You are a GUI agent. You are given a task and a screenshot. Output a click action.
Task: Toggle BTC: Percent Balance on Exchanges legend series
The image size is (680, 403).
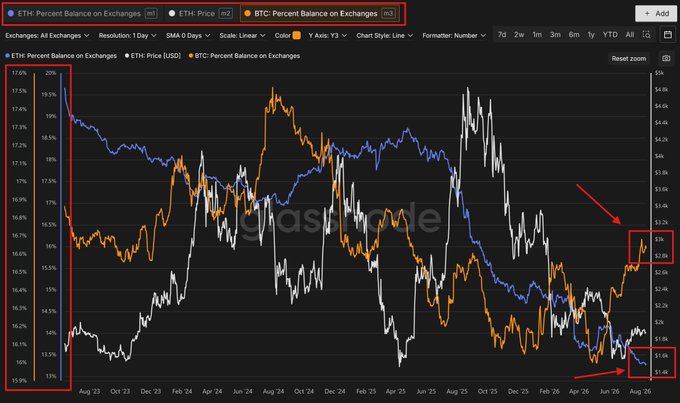coord(244,56)
